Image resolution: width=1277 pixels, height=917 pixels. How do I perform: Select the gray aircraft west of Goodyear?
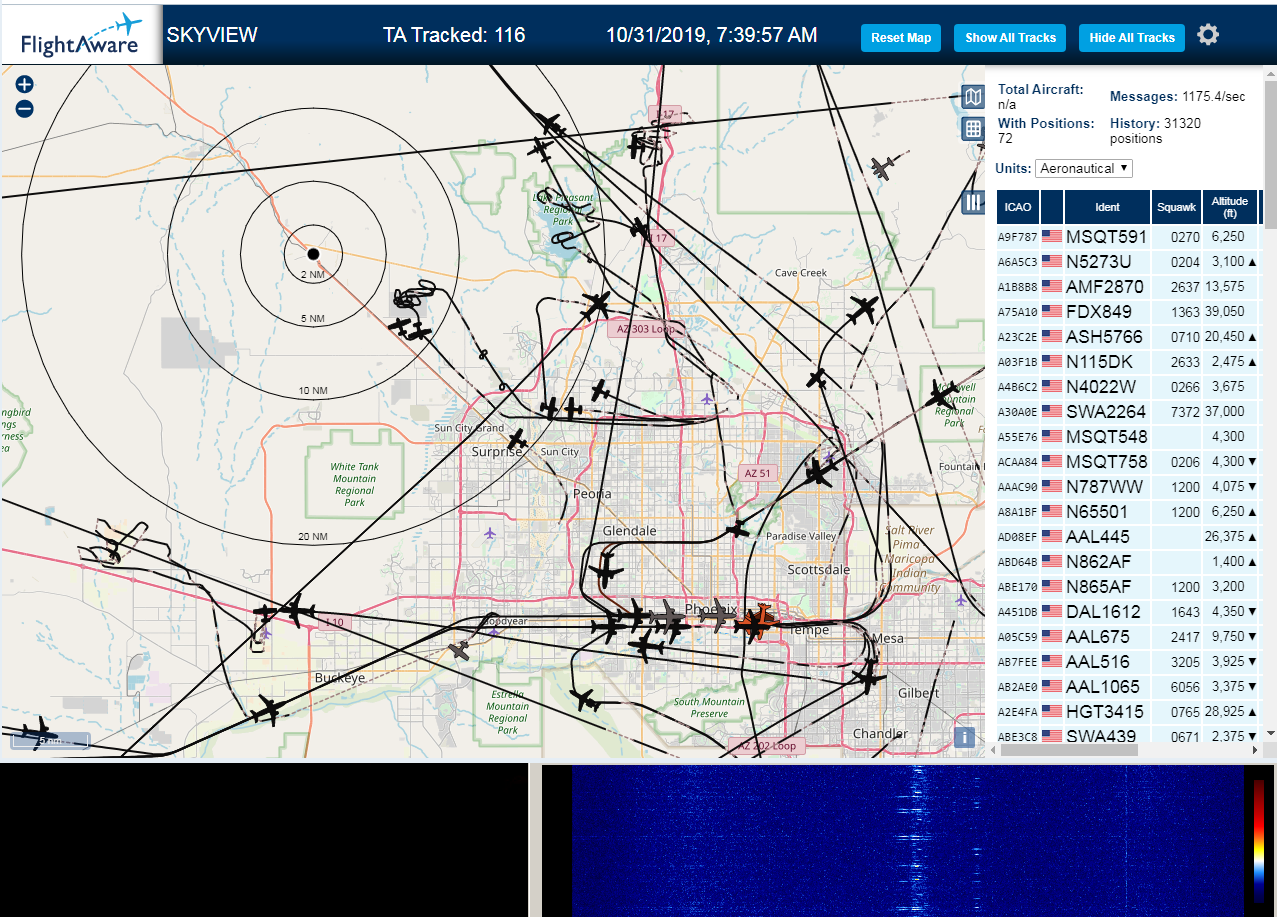point(459,650)
